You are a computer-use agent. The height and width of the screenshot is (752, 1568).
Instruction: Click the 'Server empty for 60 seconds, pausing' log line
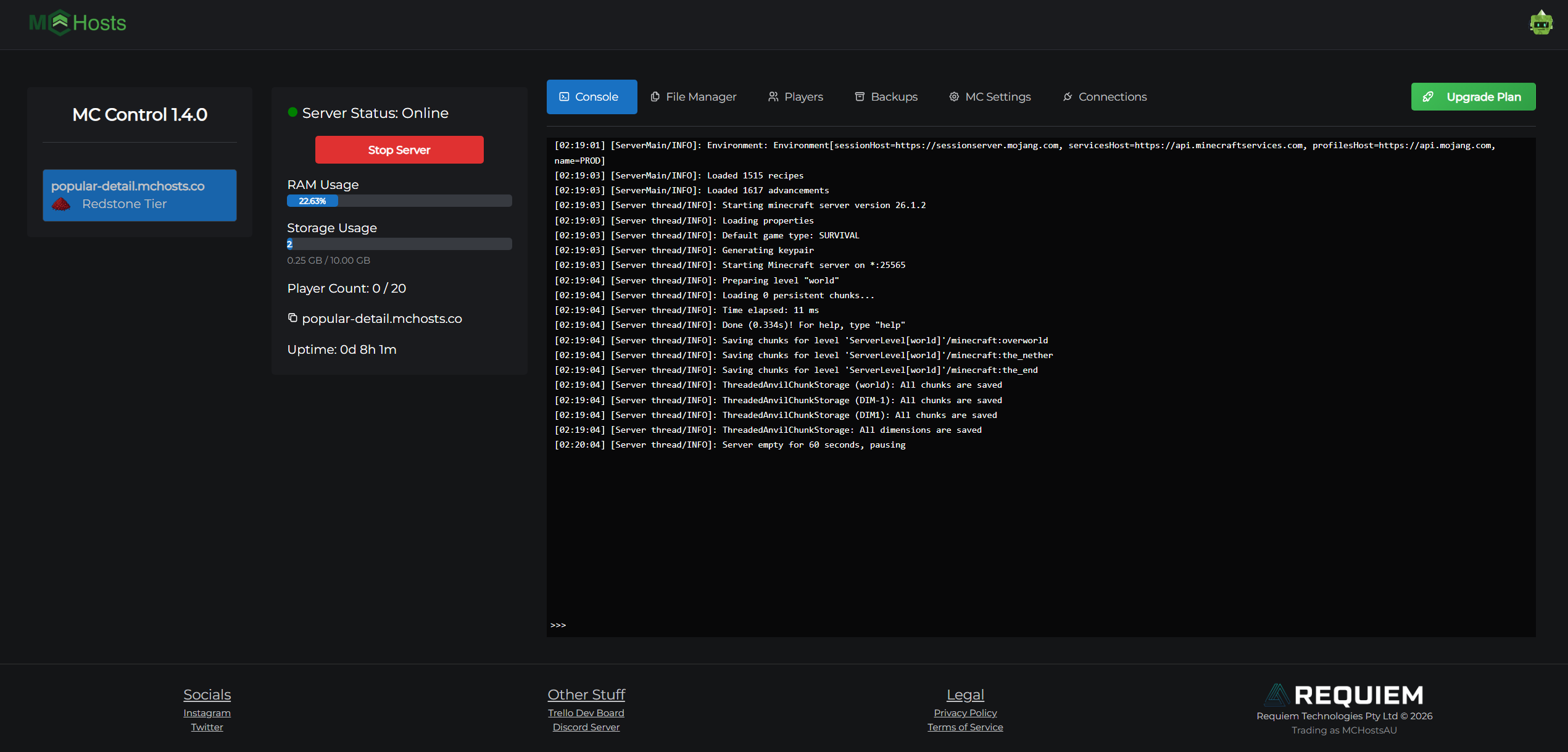[x=730, y=445]
